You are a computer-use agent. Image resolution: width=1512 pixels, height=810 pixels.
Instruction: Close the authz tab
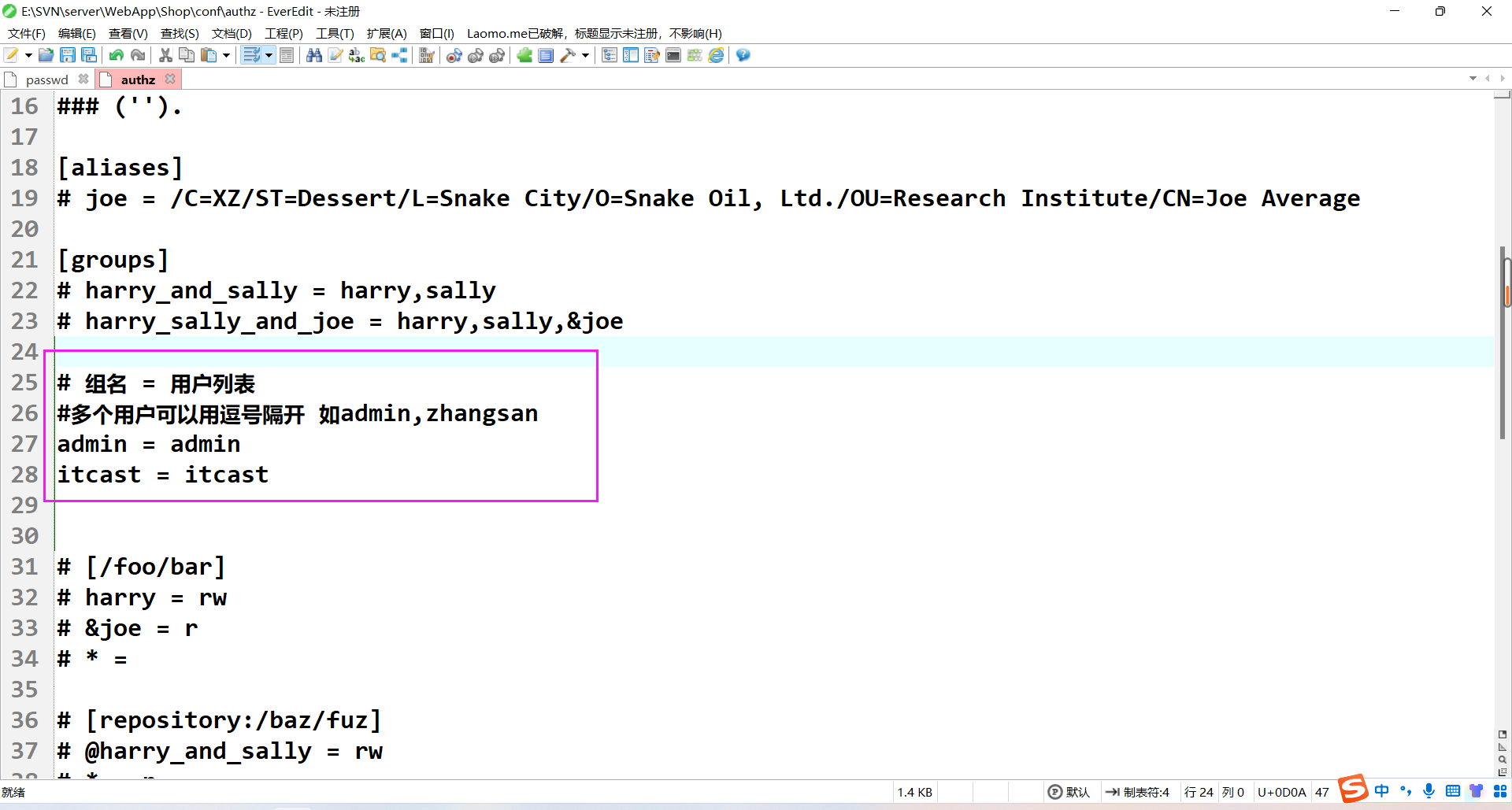pos(170,80)
